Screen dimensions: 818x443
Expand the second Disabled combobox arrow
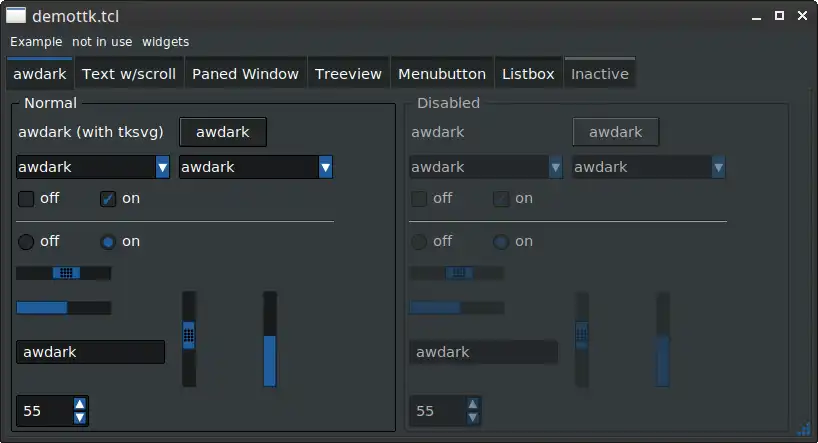coord(718,167)
